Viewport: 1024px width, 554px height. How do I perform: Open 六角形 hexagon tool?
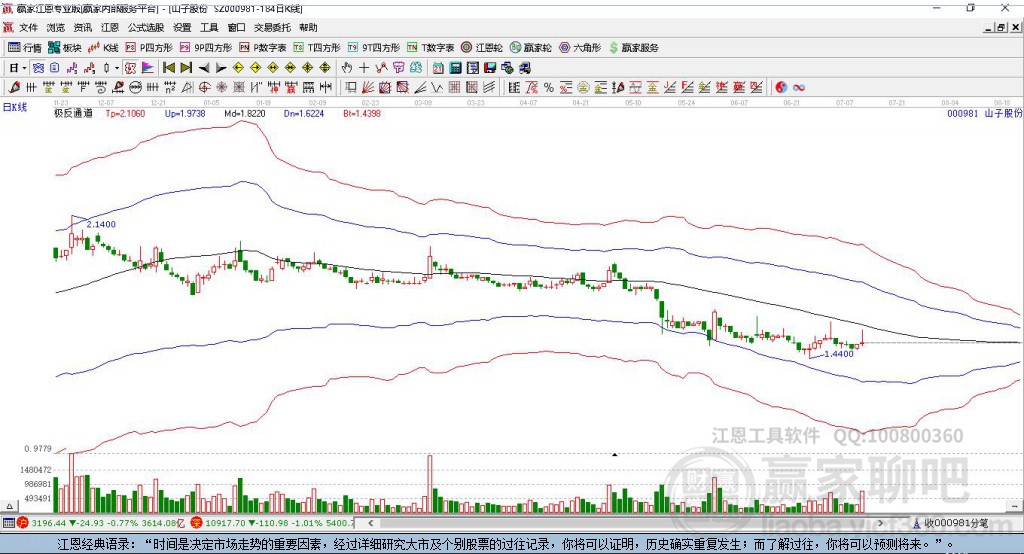580,48
